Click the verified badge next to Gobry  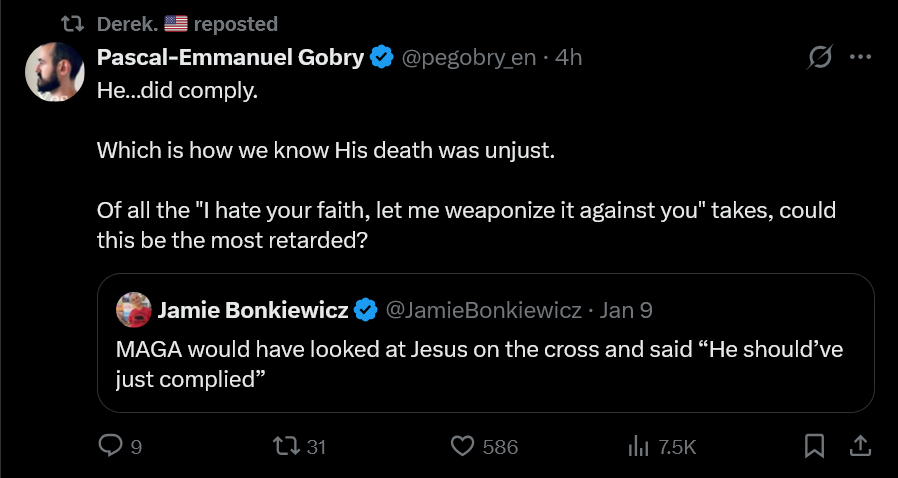click(x=381, y=58)
